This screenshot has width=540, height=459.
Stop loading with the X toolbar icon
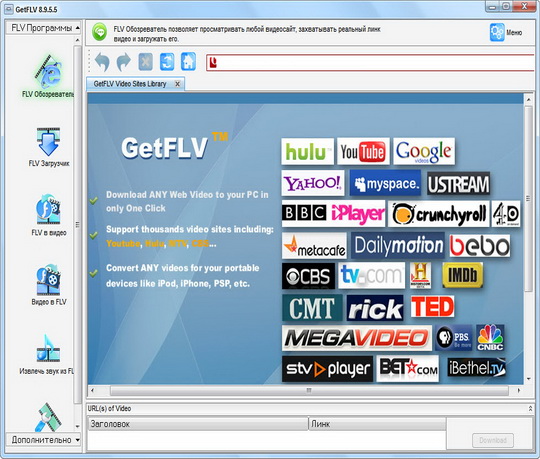[x=145, y=62]
